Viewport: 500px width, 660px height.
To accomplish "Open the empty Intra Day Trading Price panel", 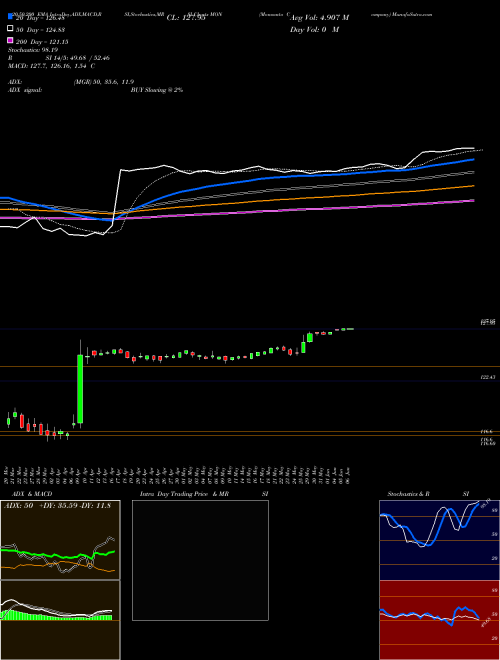I will [x=200, y=560].
